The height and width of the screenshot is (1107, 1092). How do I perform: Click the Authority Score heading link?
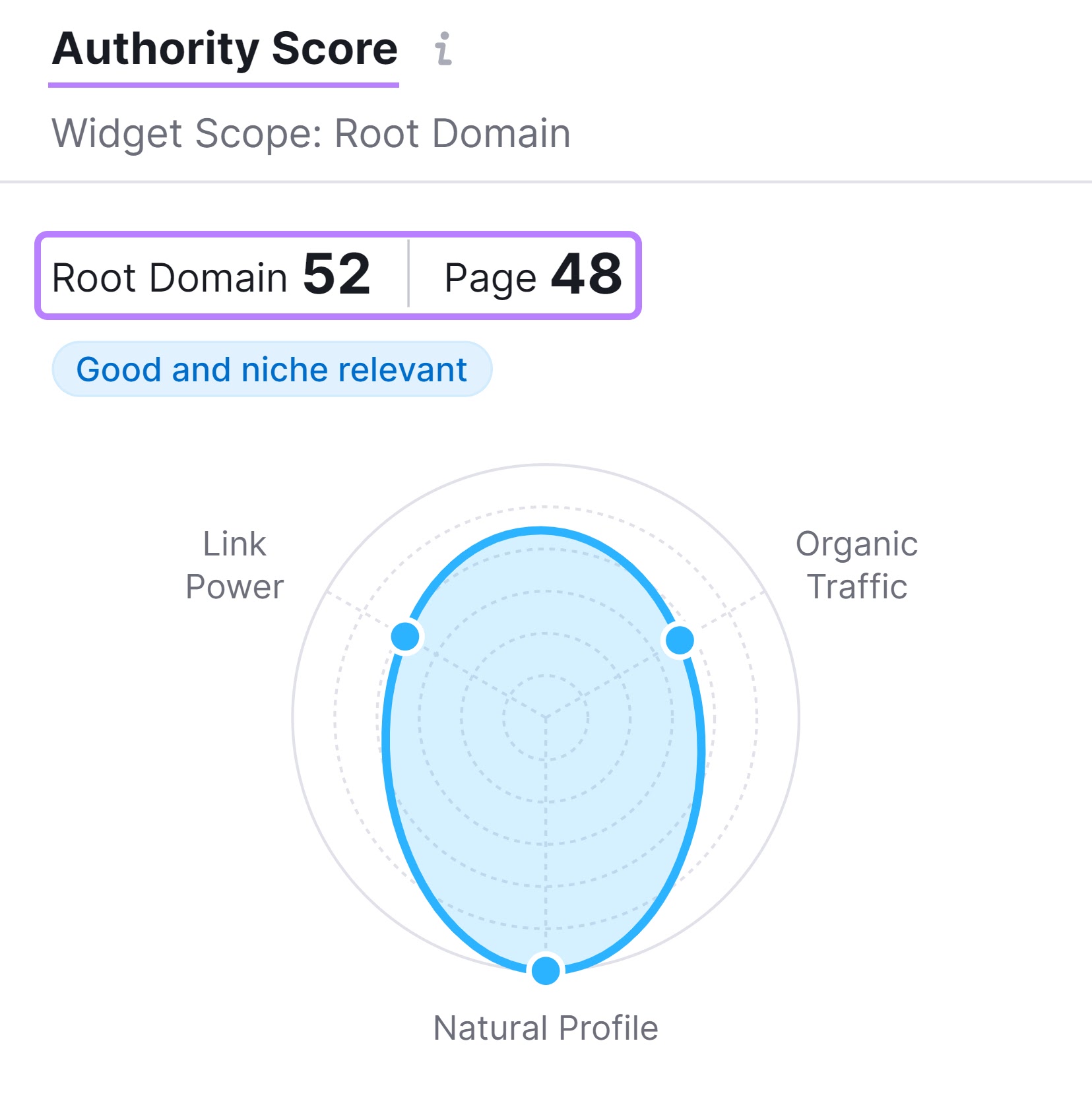tap(226, 47)
